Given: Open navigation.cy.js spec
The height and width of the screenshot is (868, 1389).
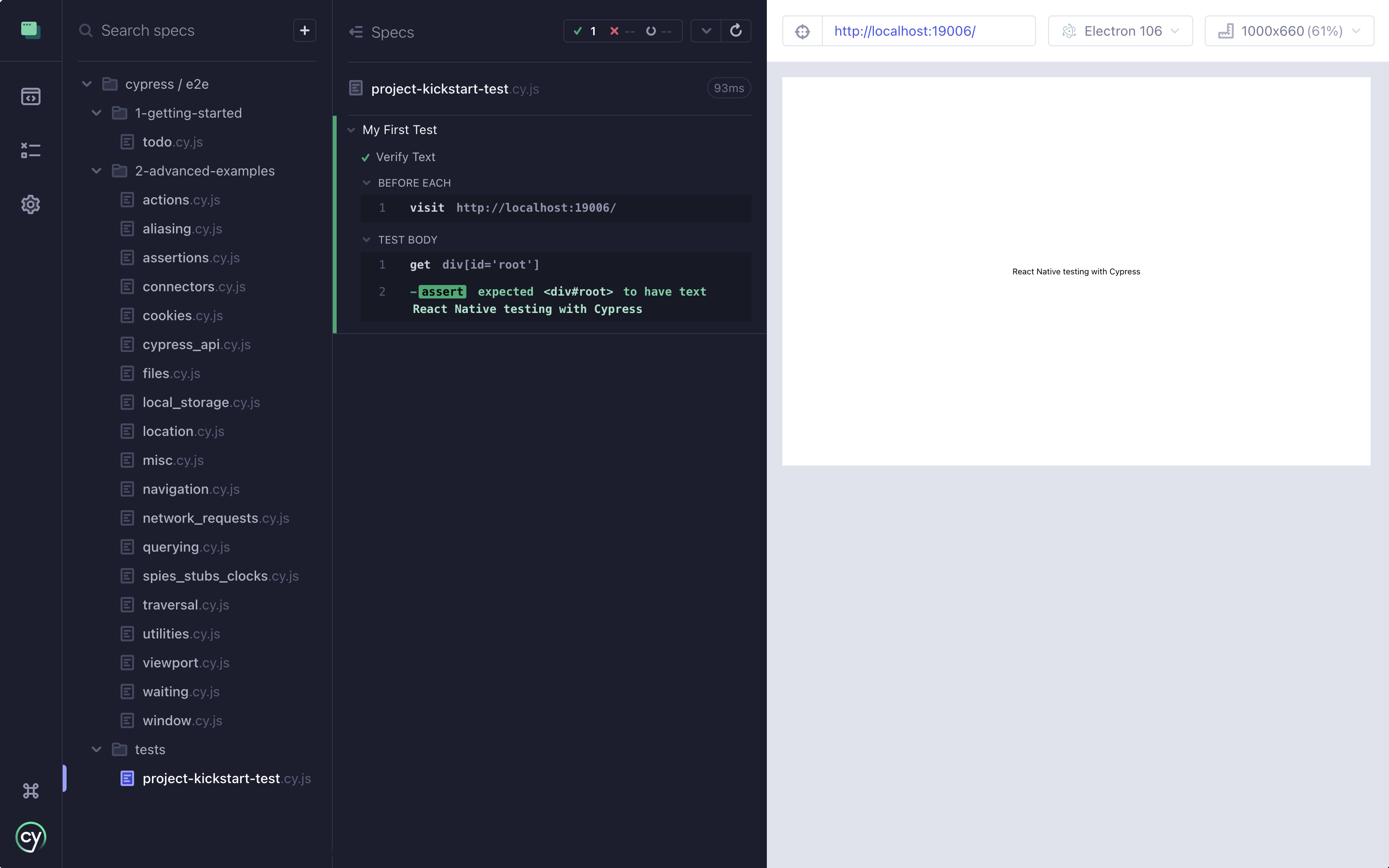Looking at the screenshot, I should tap(191, 489).
